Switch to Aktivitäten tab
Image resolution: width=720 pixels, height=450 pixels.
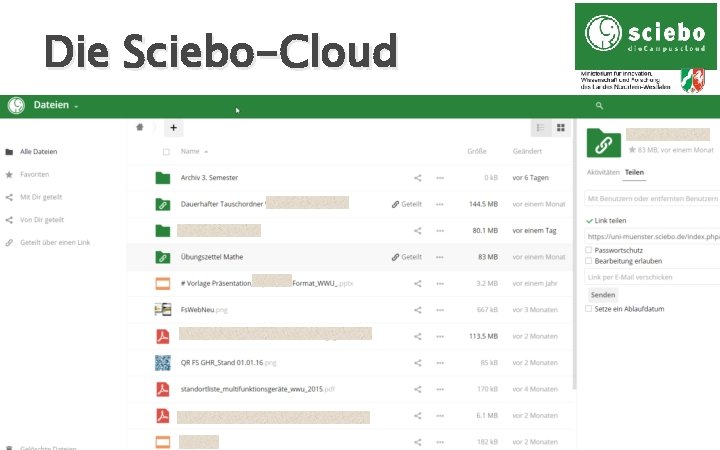(603, 172)
